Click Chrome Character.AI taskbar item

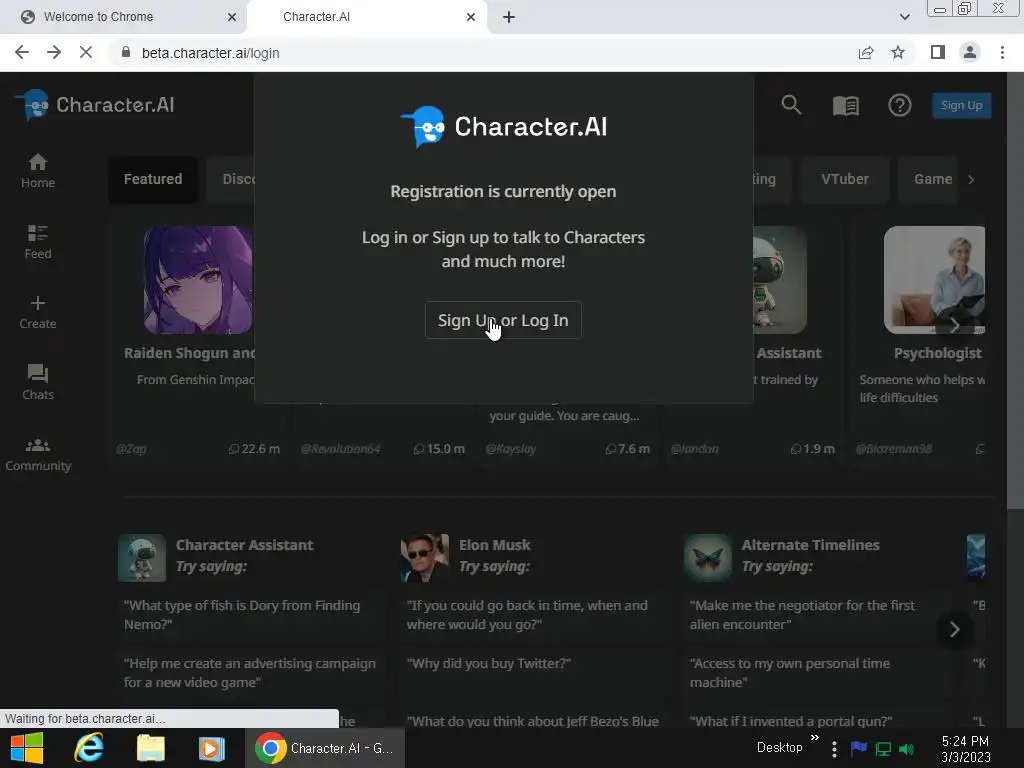pyautogui.click(x=325, y=748)
